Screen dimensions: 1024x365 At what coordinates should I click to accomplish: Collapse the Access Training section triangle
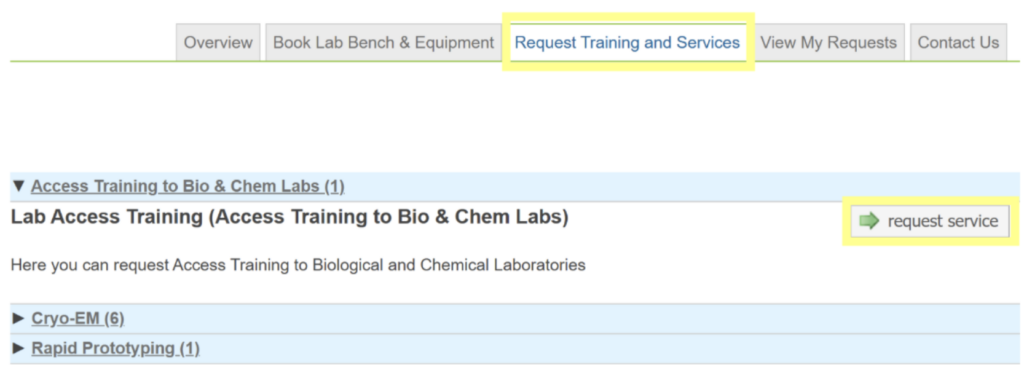(x=19, y=187)
